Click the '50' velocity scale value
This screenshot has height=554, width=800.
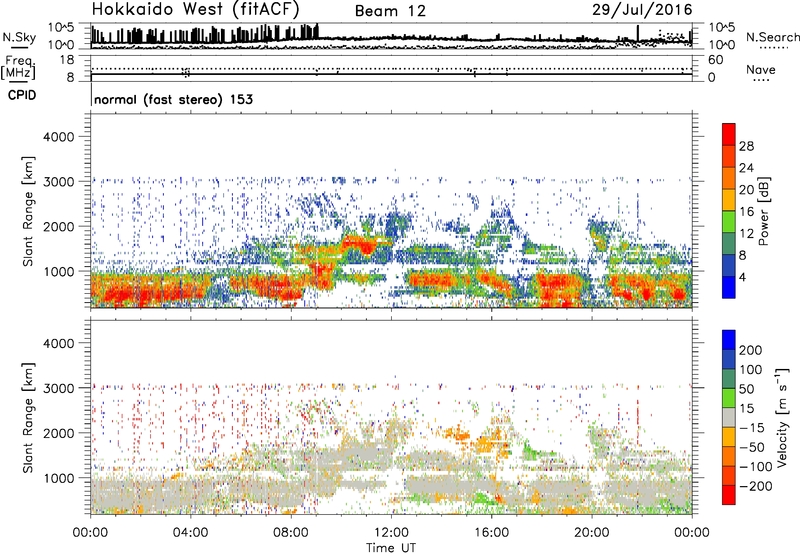[746, 389]
